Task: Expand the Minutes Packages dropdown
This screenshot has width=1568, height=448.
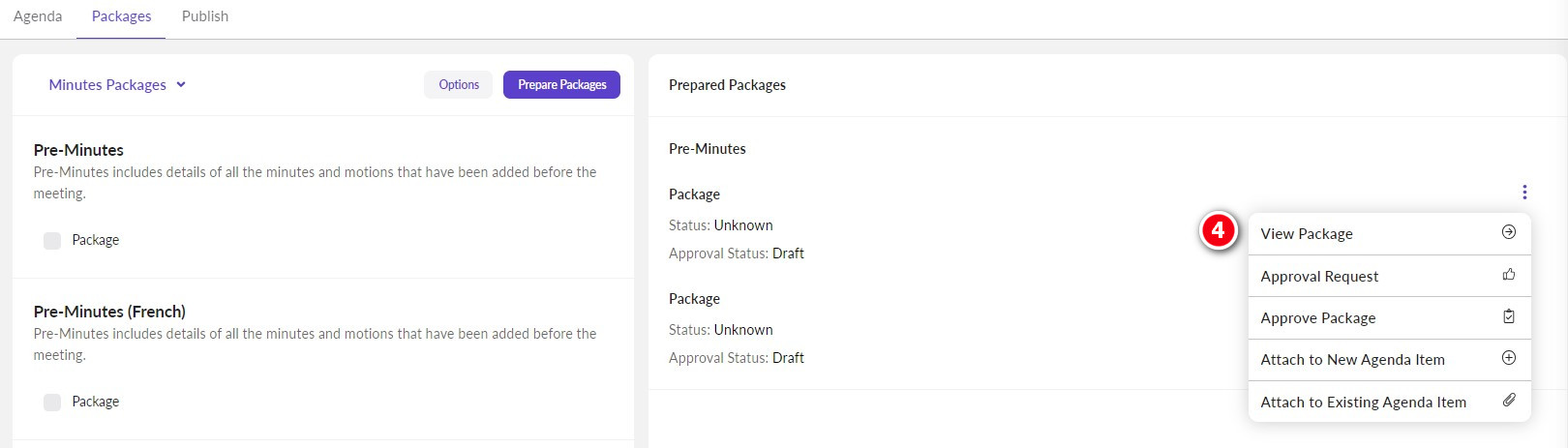Action: tap(107, 85)
